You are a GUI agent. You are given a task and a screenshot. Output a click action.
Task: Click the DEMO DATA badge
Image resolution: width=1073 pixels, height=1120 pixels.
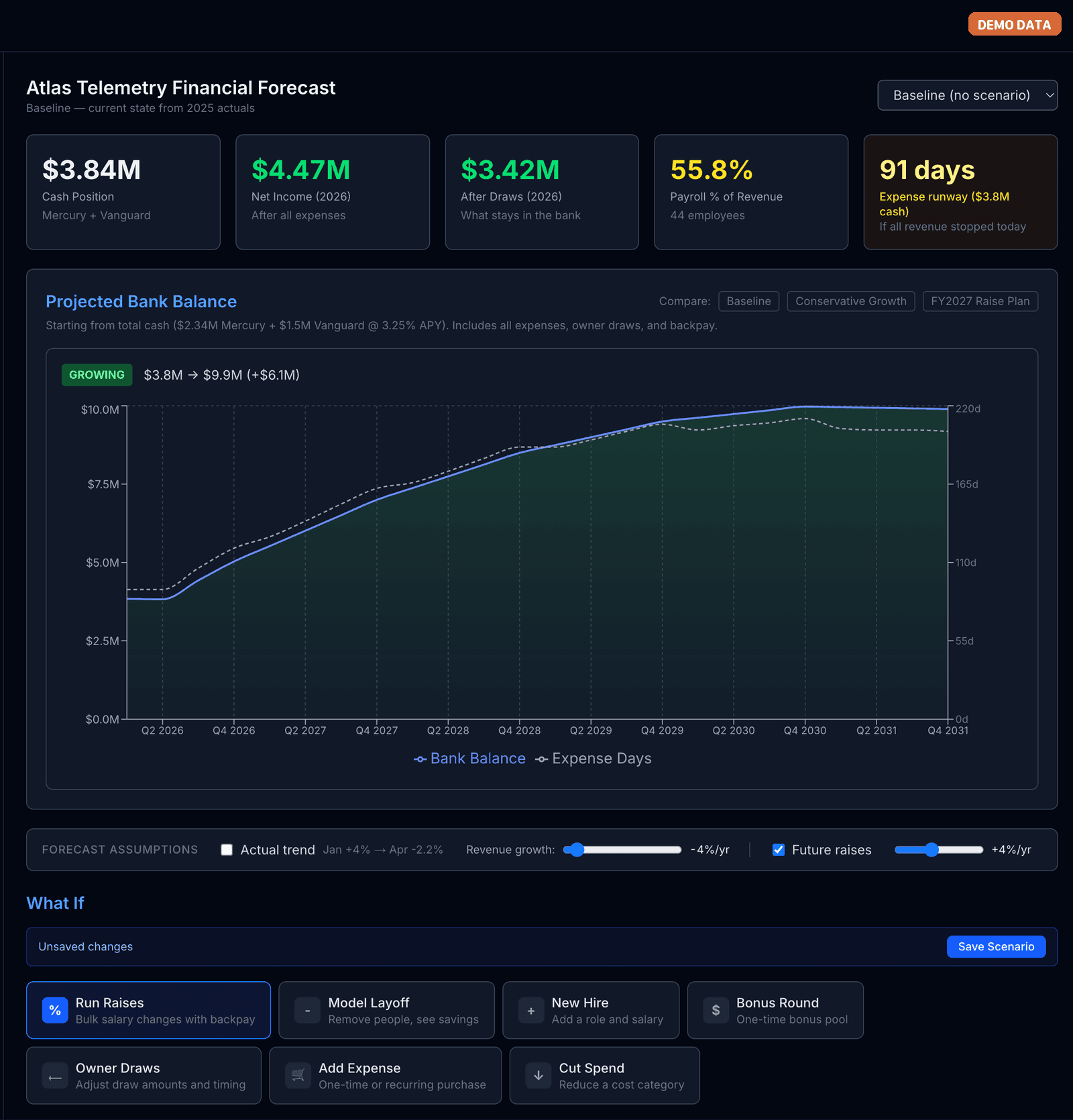click(1015, 24)
